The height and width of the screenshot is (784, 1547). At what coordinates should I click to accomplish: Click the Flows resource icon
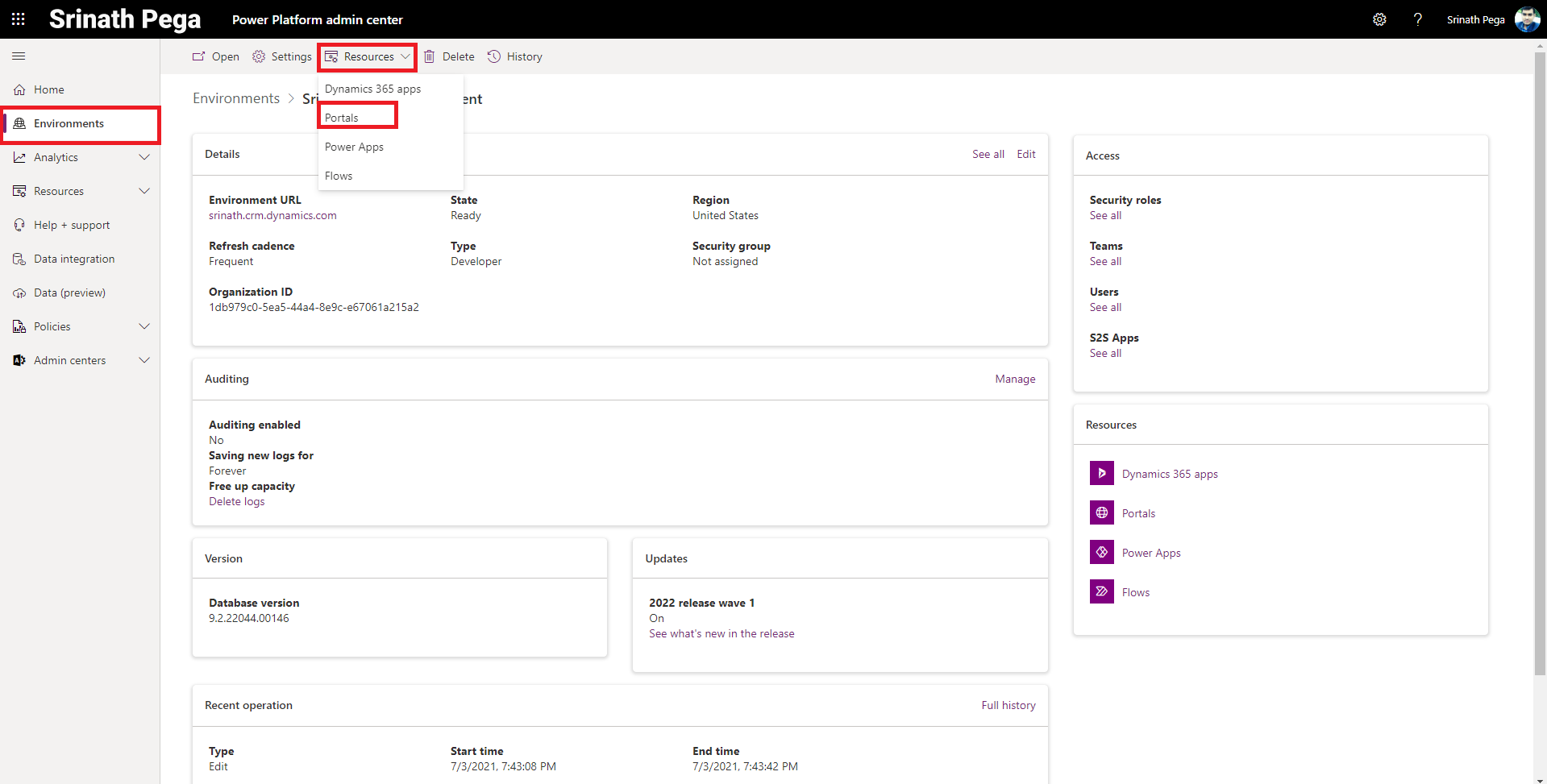[1101, 592]
